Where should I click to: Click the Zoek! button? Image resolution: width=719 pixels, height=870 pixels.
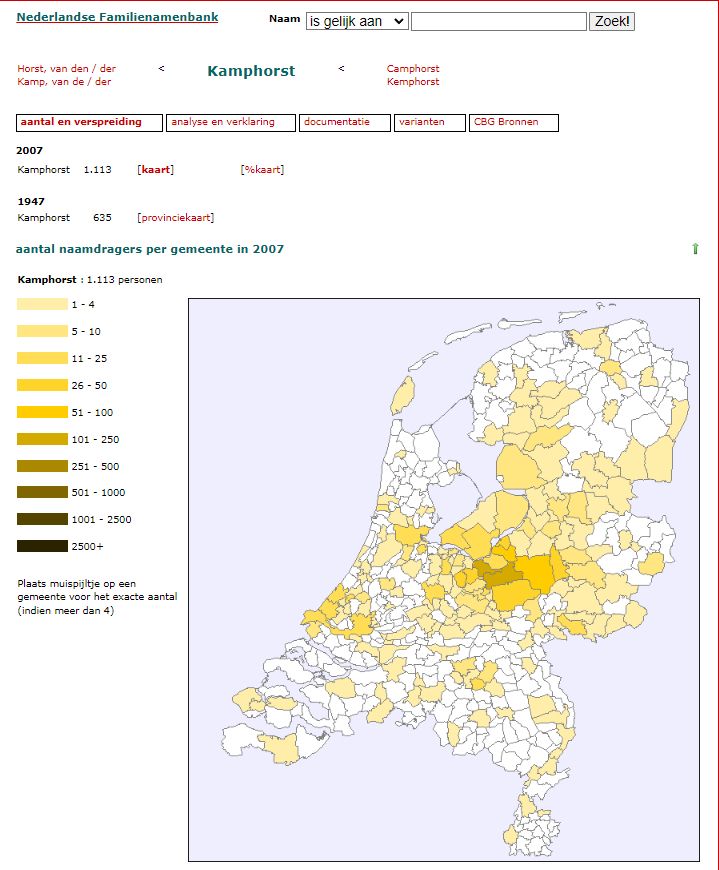(611, 21)
